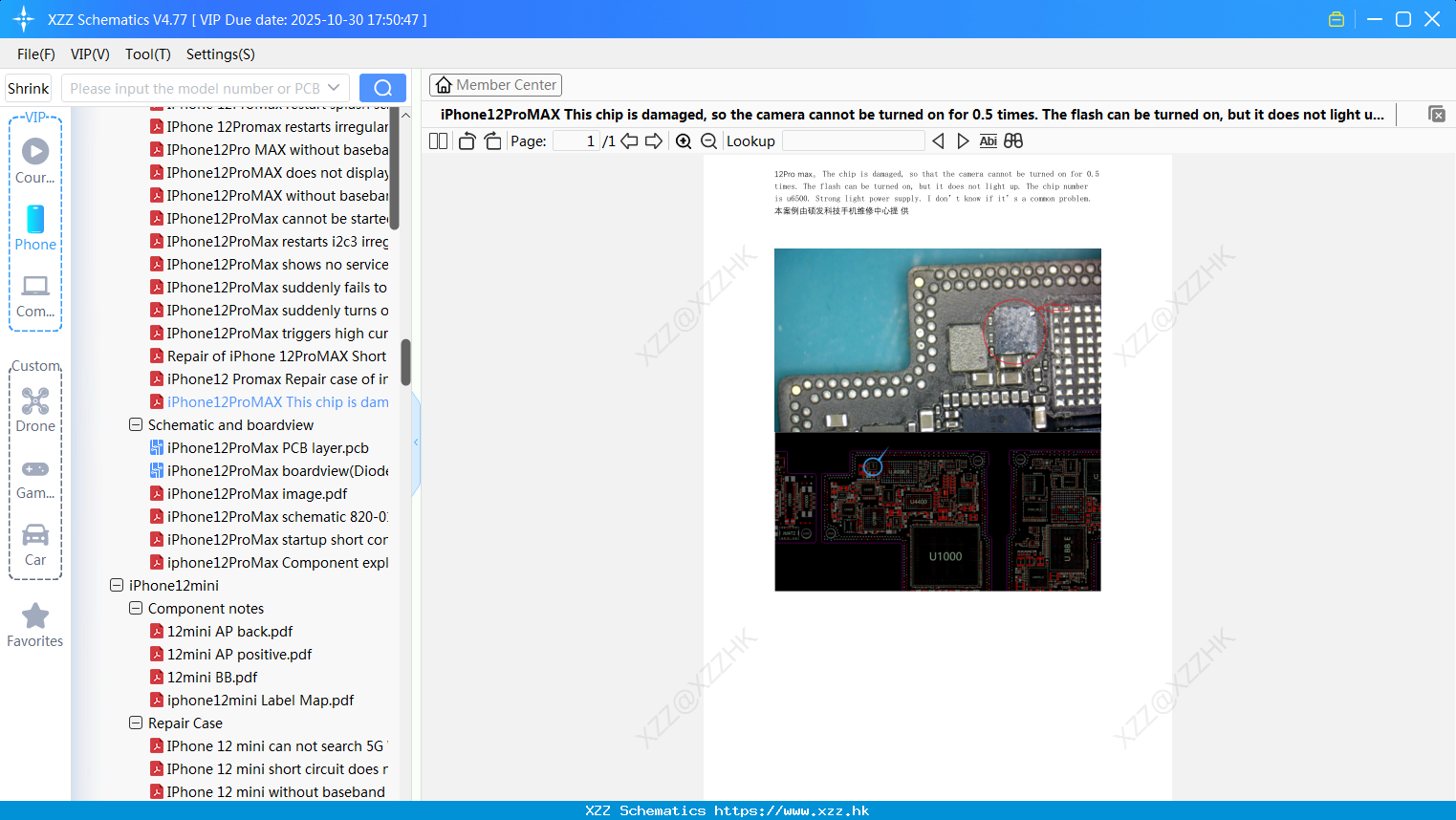
Task: Collapse the side panel splitter handle
Action: pyautogui.click(x=416, y=442)
